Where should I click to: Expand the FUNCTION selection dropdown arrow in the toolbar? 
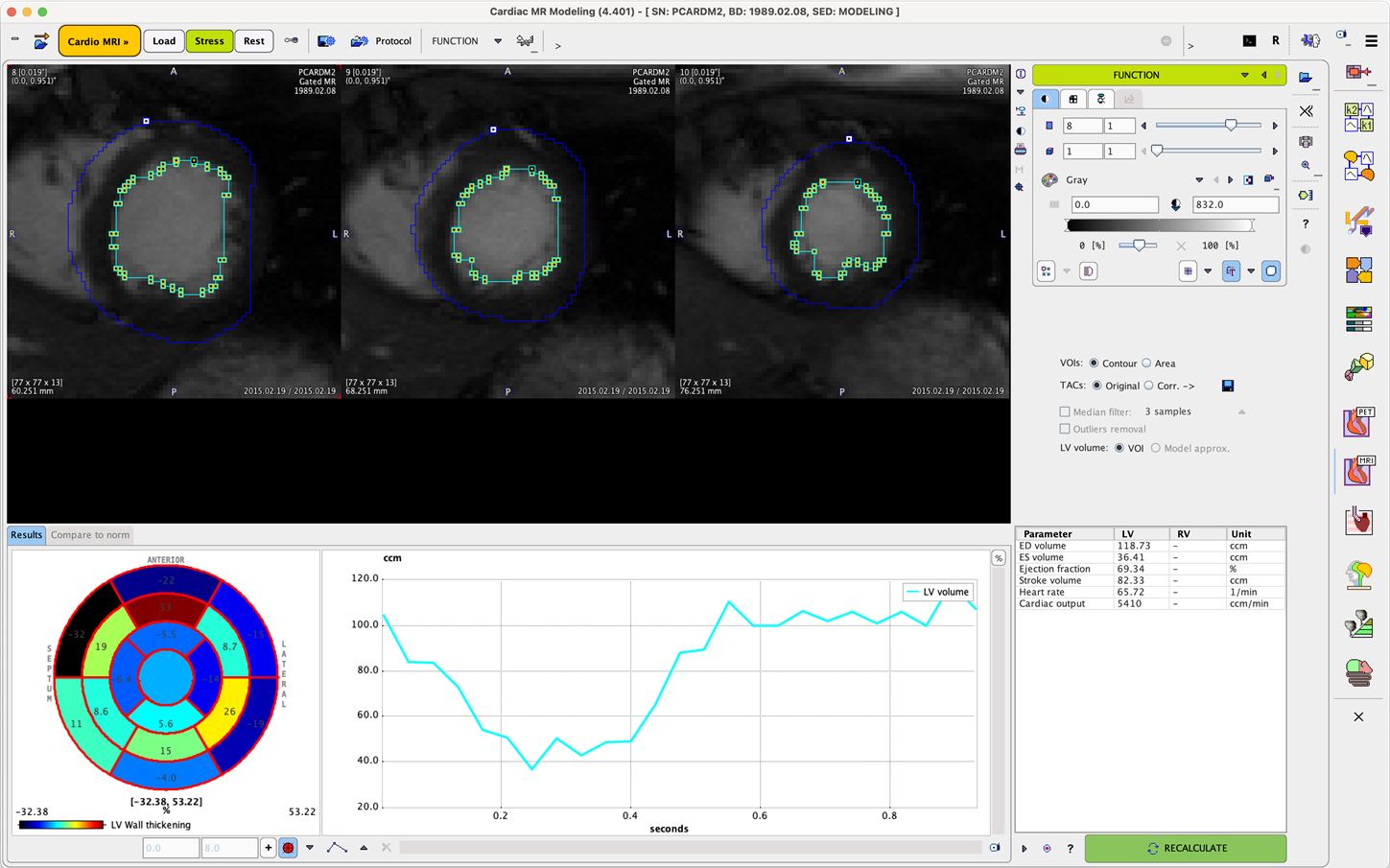point(497,41)
